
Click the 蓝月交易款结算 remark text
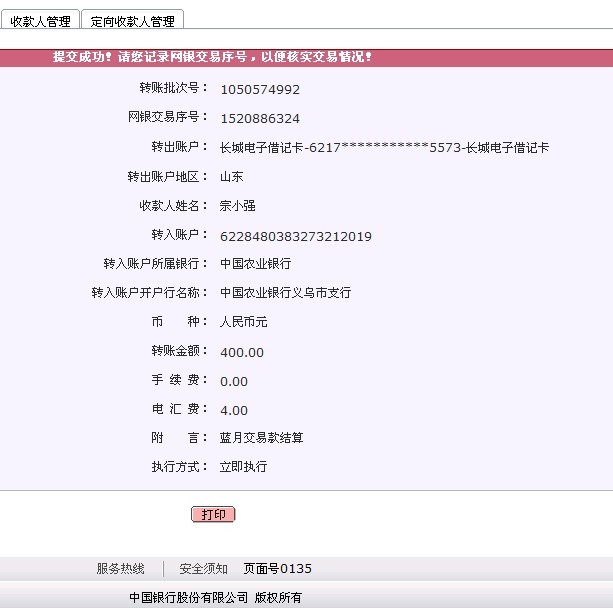click(262, 438)
